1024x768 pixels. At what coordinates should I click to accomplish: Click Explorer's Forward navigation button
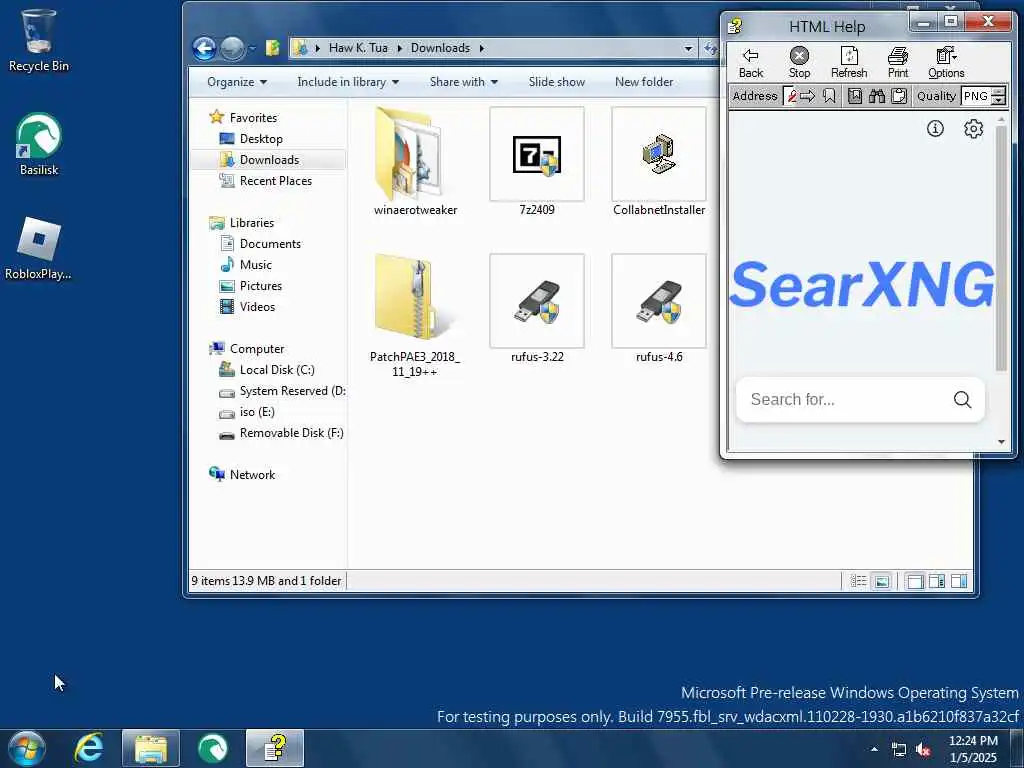tap(232, 48)
